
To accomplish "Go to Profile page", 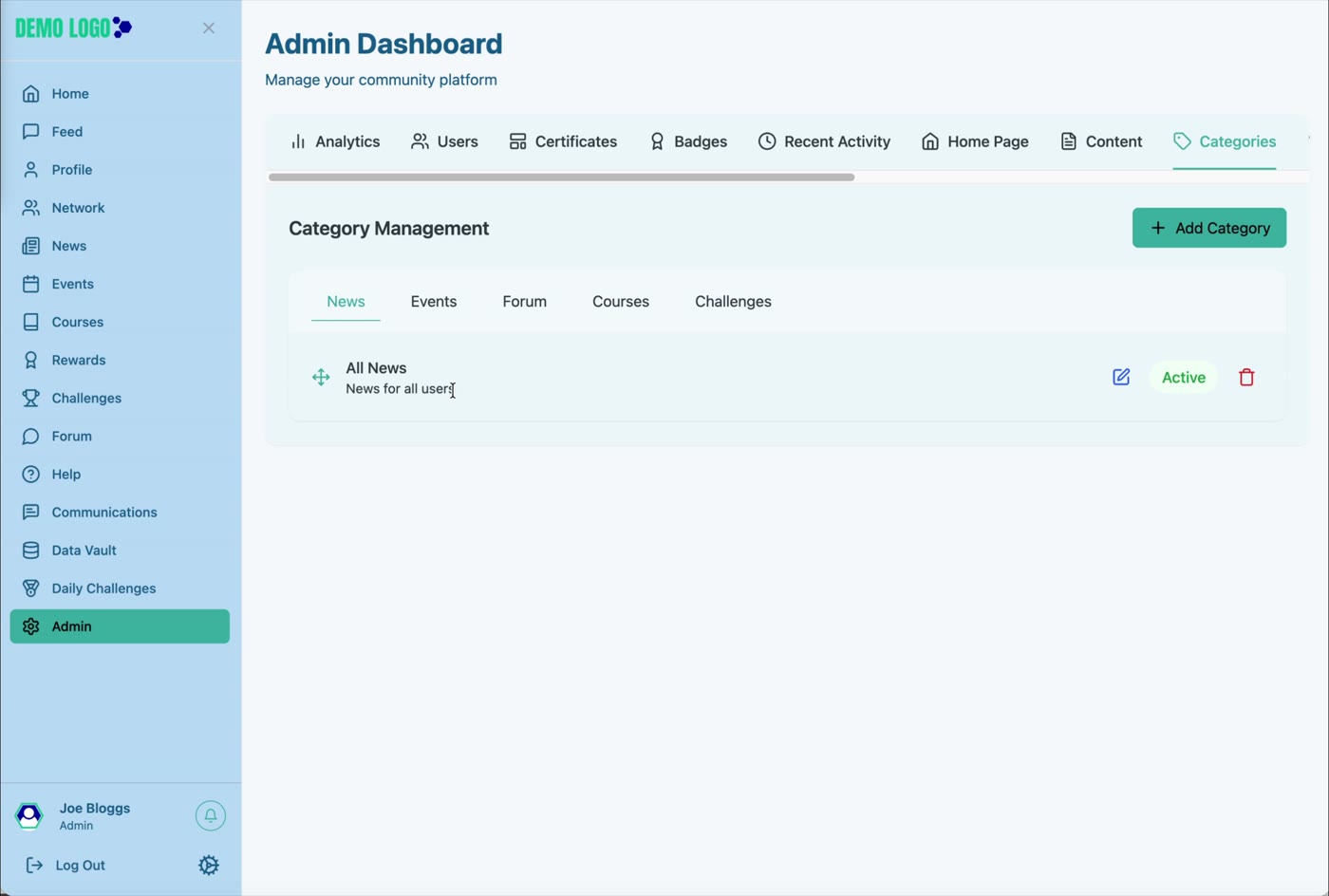I will pos(120,170).
